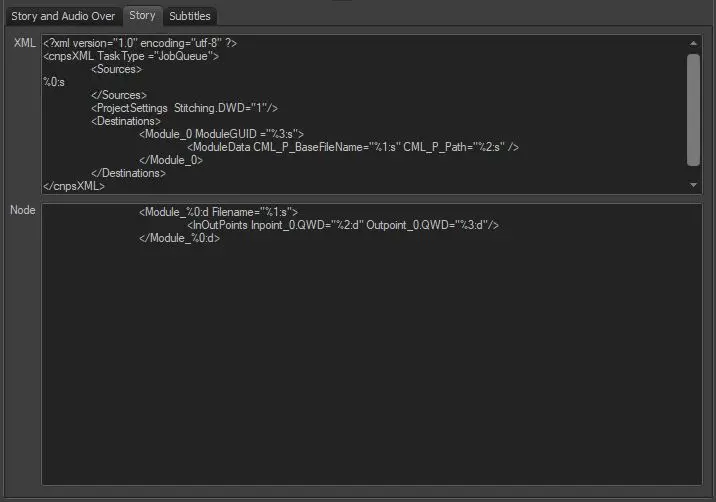Click the XML field vertical scrollbar thumb
Image resolution: width=716 pixels, height=502 pixels.
click(694, 108)
